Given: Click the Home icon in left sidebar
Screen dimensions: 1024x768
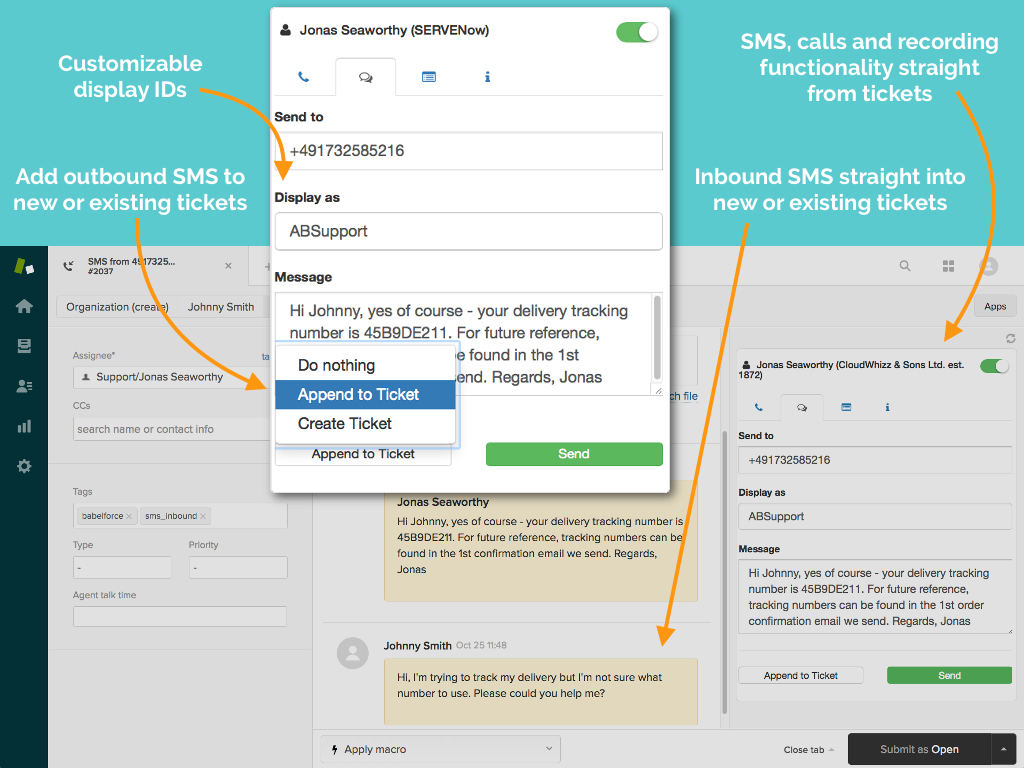Looking at the screenshot, I should coord(24,307).
